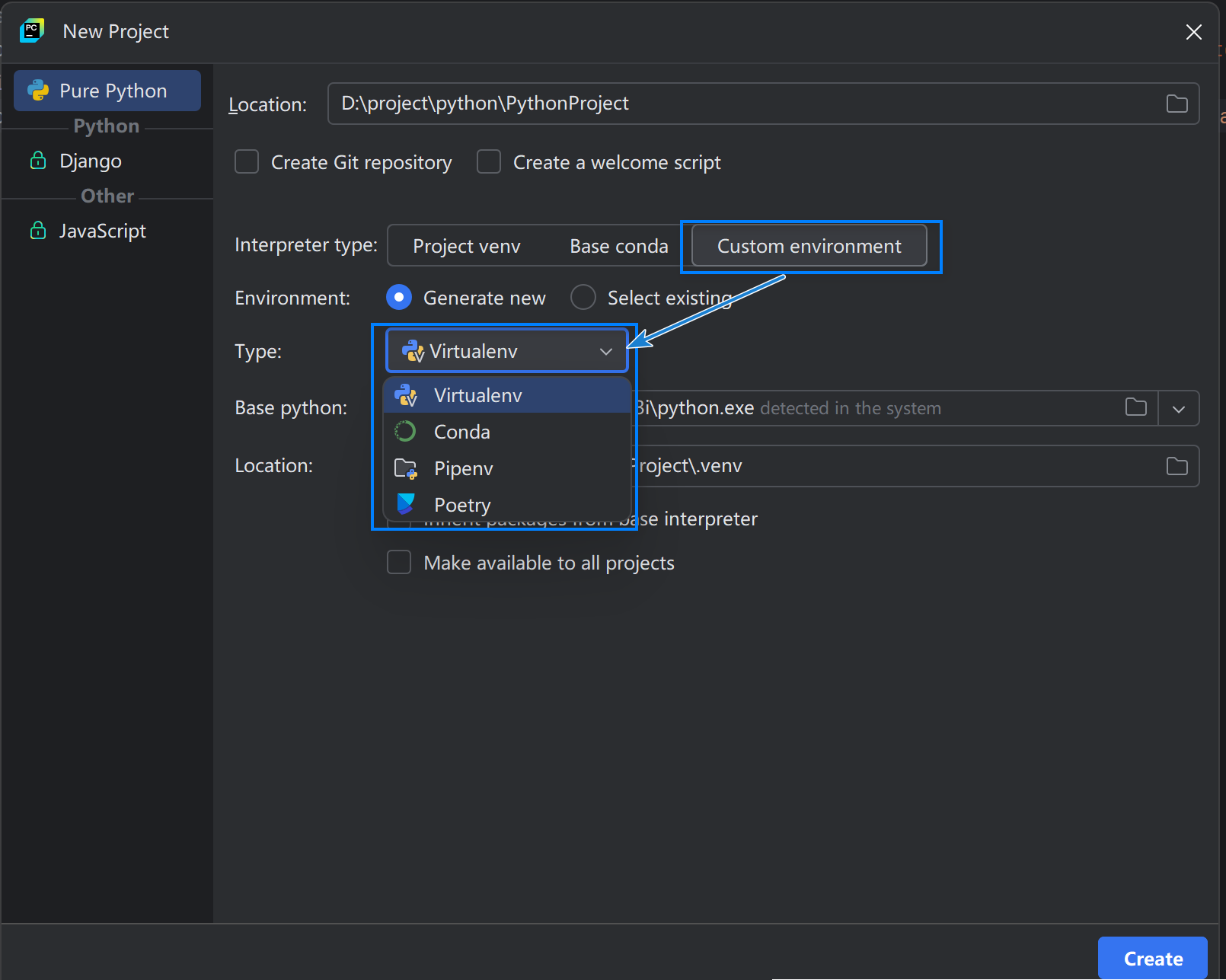Viewport: 1226px width, 980px height.
Task: Click the Create button
Action: [x=1153, y=958]
